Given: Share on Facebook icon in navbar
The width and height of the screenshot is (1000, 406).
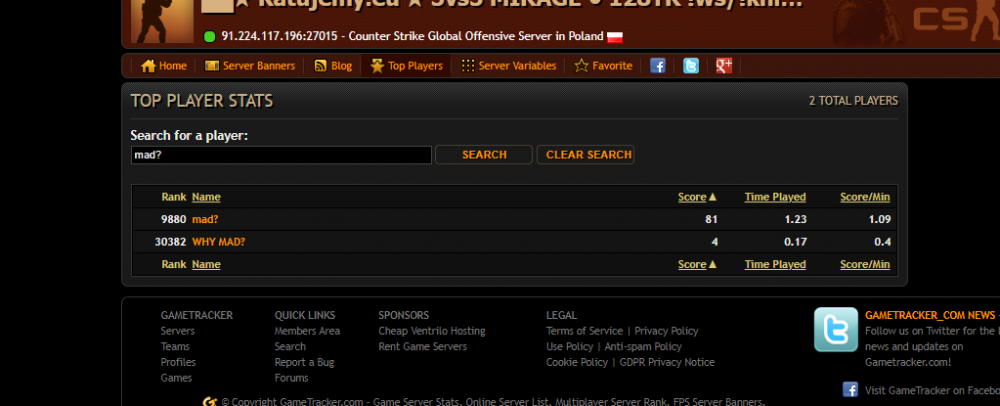Looking at the screenshot, I should click(x=658, y=66).
